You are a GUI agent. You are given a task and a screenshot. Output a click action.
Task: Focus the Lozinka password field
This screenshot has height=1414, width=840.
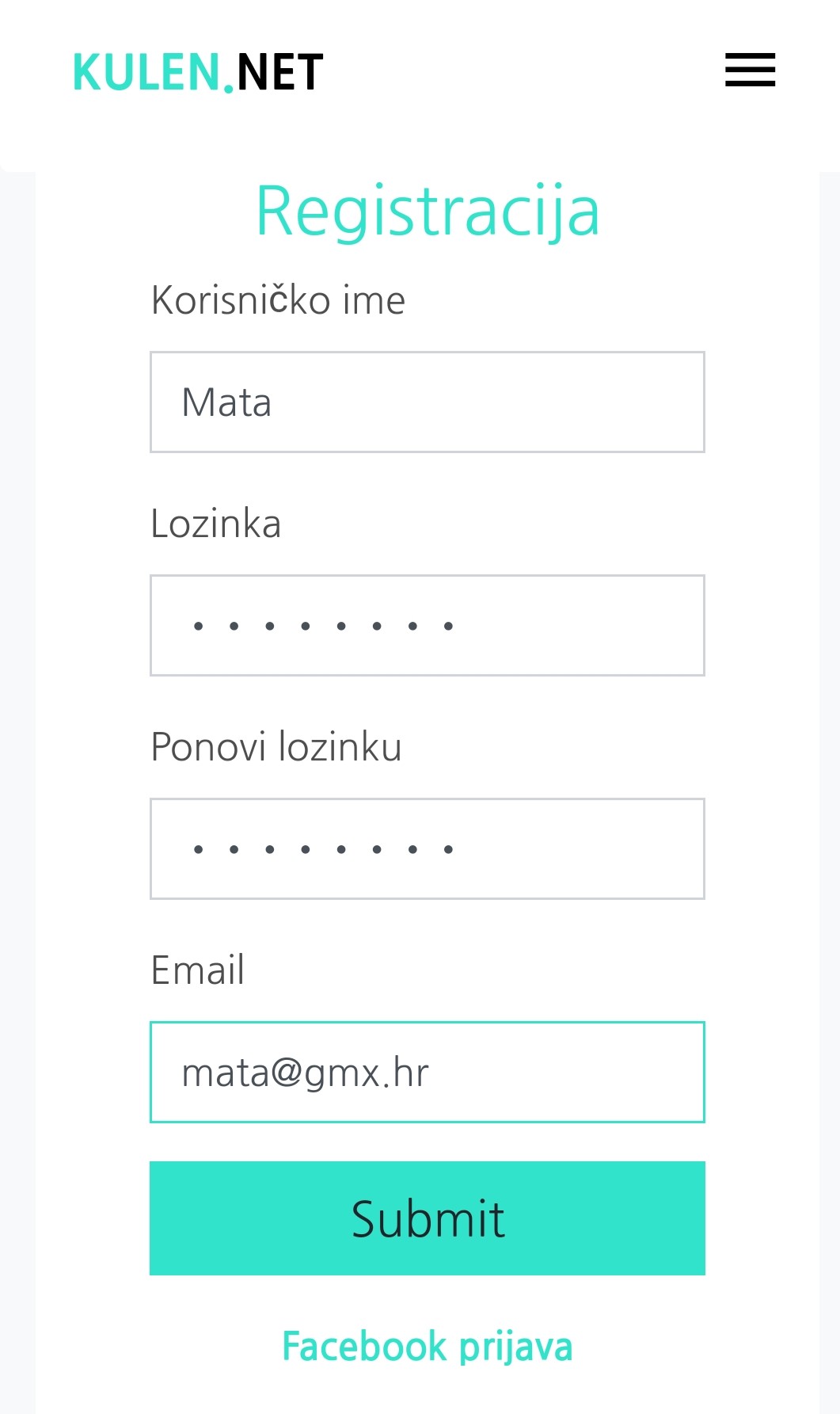[x=578, y=626]
